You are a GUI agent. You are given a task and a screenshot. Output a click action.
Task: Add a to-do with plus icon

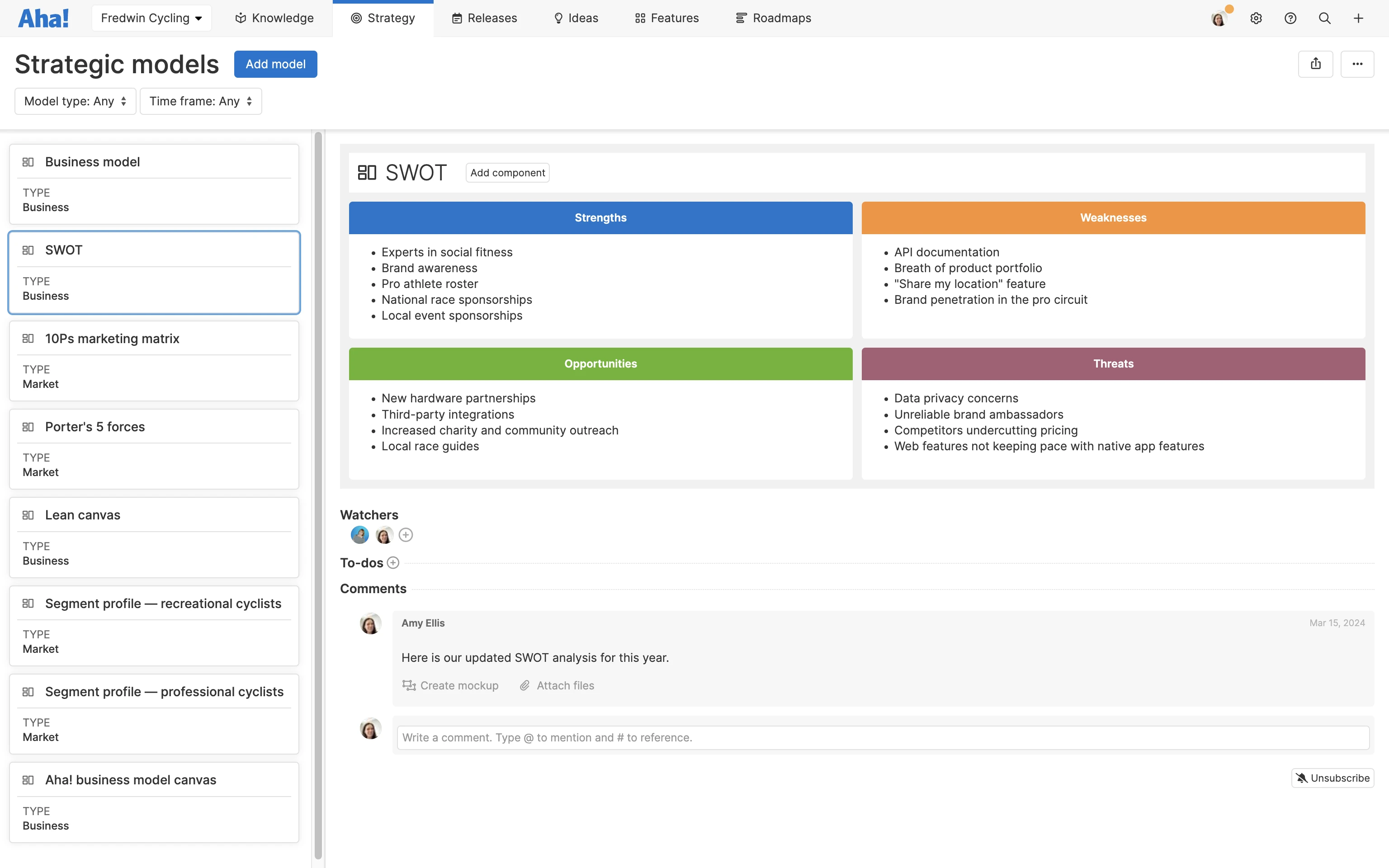pyautogui.click(x=393, y=562)
